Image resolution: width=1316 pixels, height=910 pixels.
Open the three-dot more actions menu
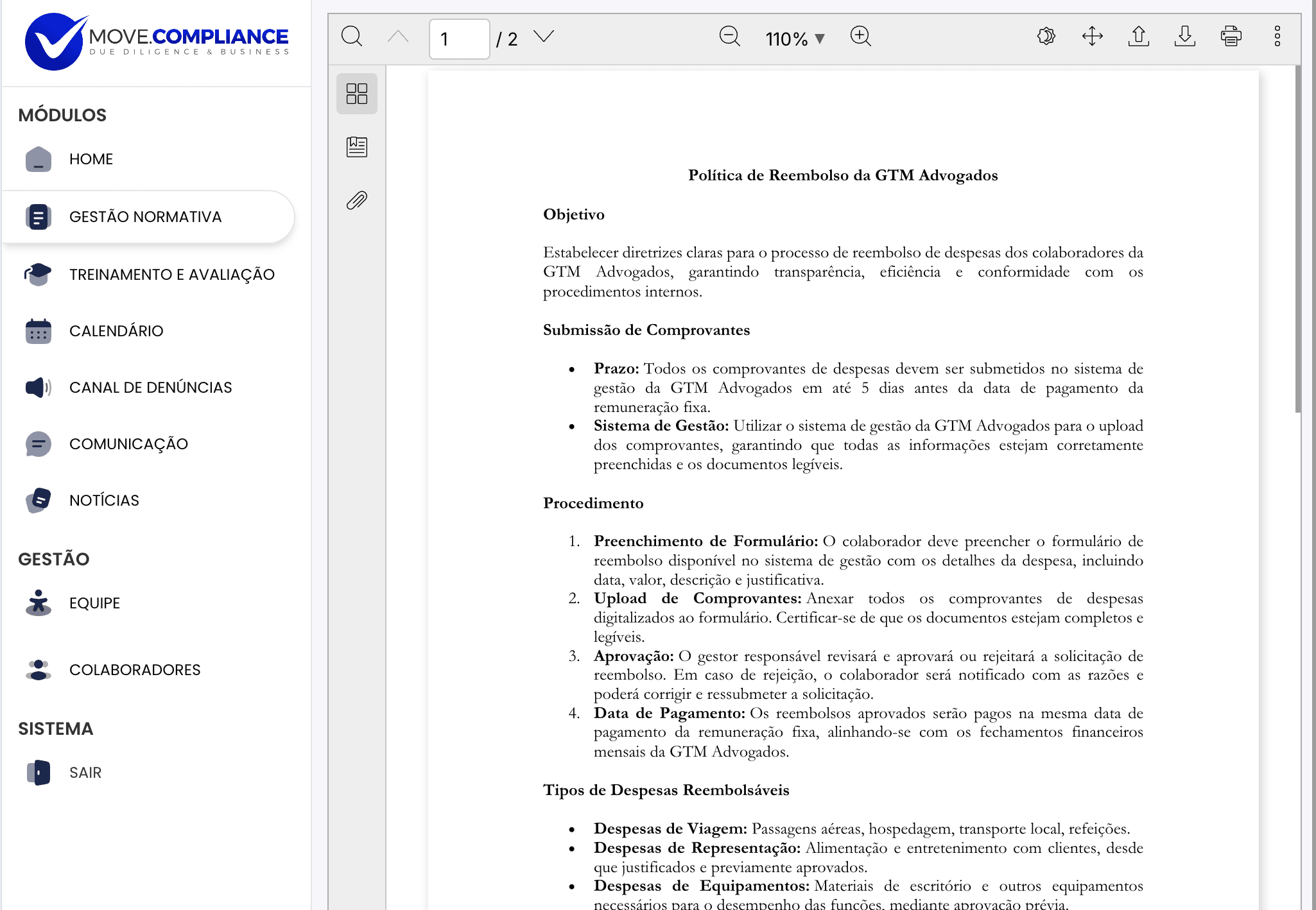pos(1277,37)
